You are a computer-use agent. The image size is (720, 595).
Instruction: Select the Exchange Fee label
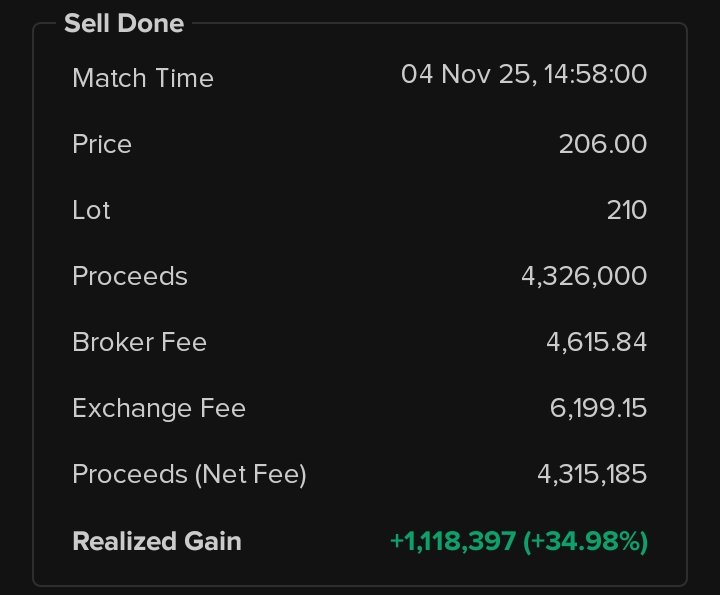[x=159, y=408]
